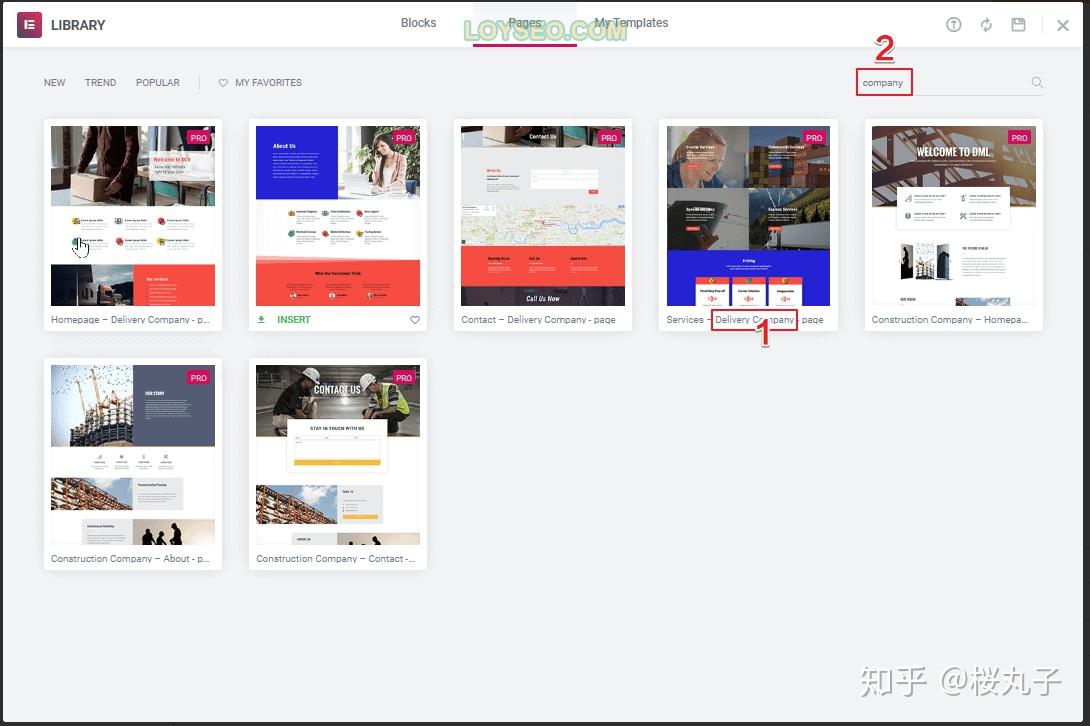Filter templates by TREND
1090x726 pixels.
(x=100, y=83)
